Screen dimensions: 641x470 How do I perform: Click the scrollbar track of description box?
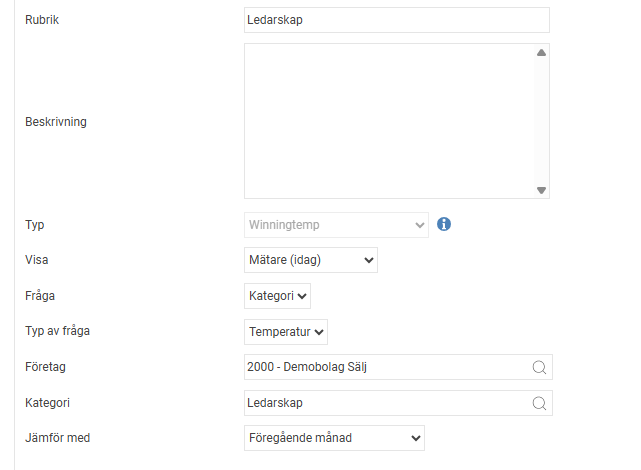541,121
